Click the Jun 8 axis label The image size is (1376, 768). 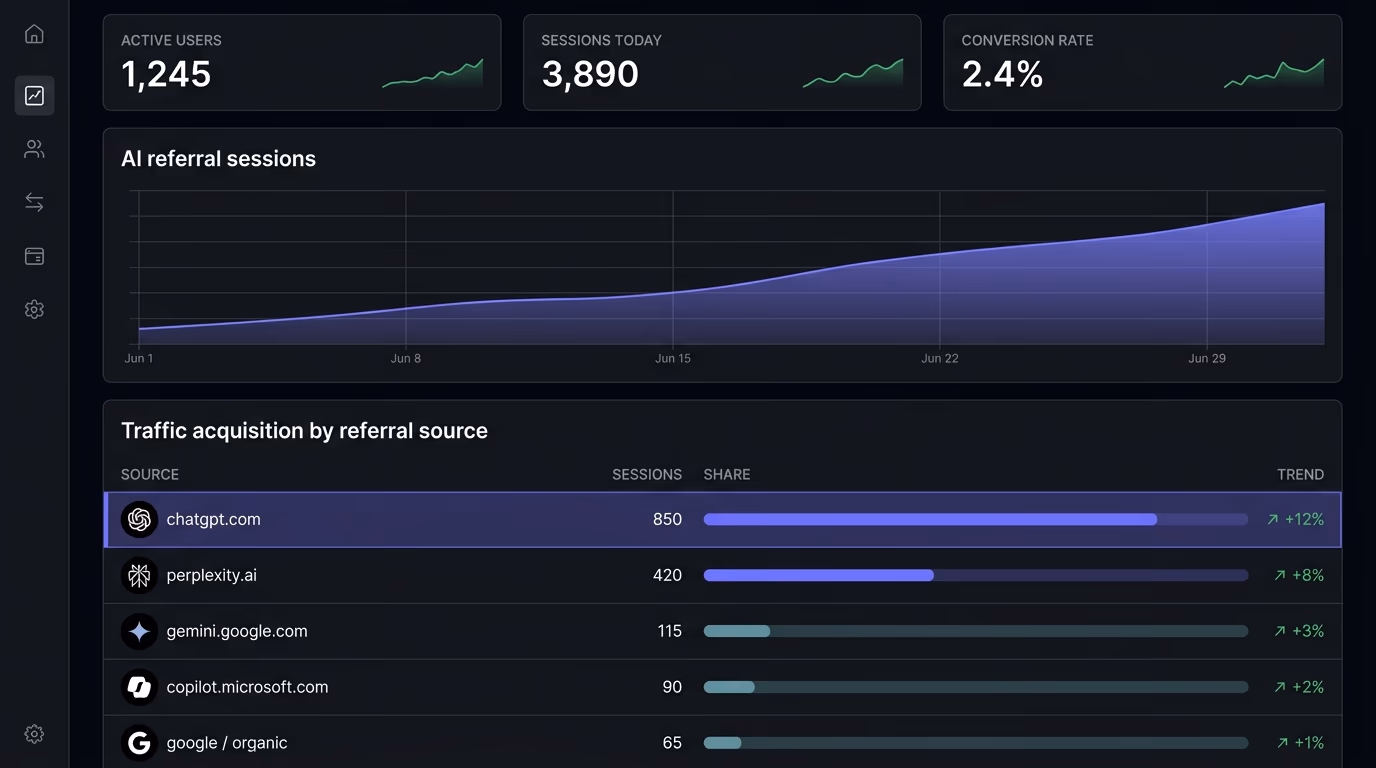406,358
